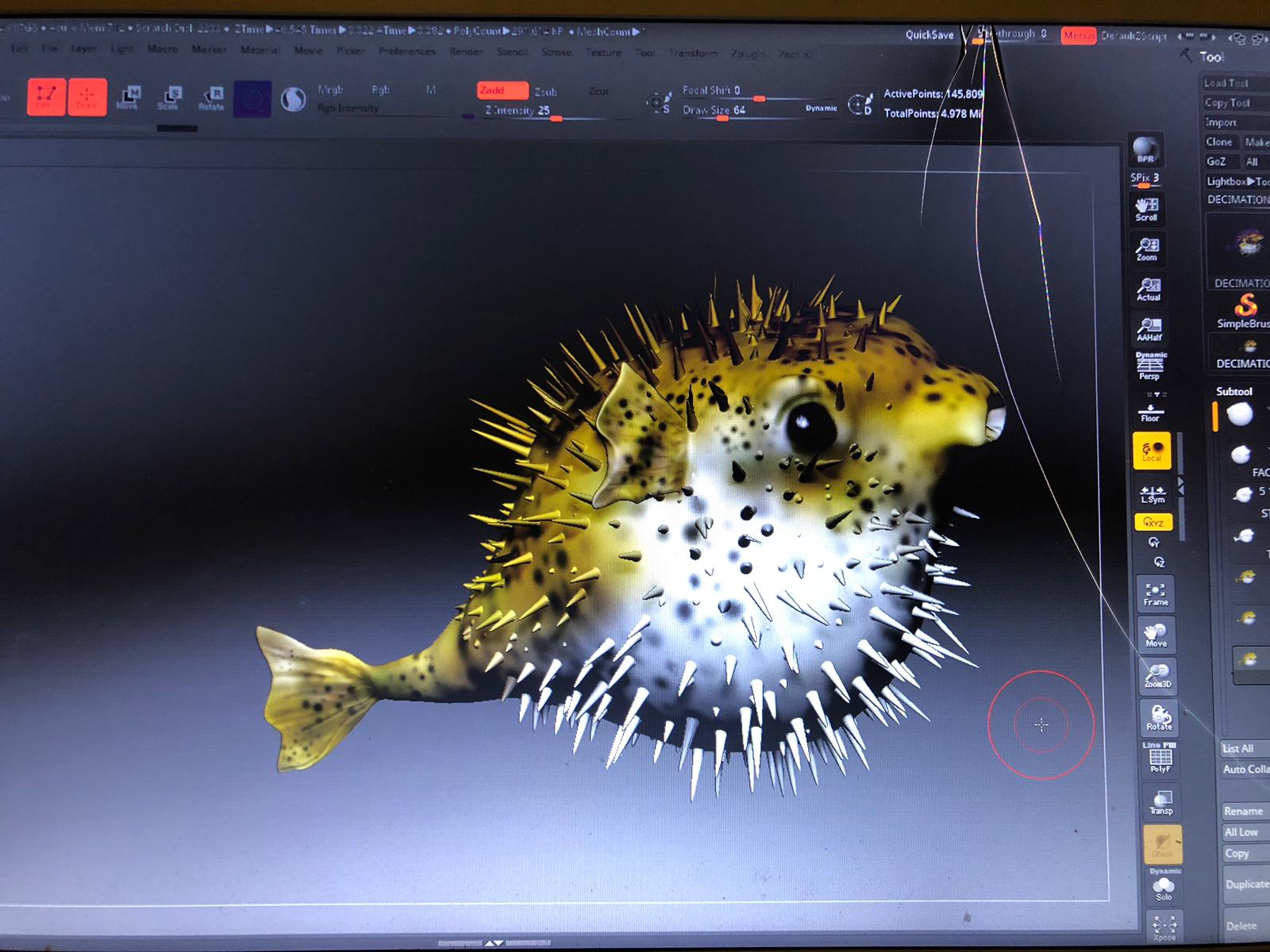Toggle the Draw mode button

87,97
